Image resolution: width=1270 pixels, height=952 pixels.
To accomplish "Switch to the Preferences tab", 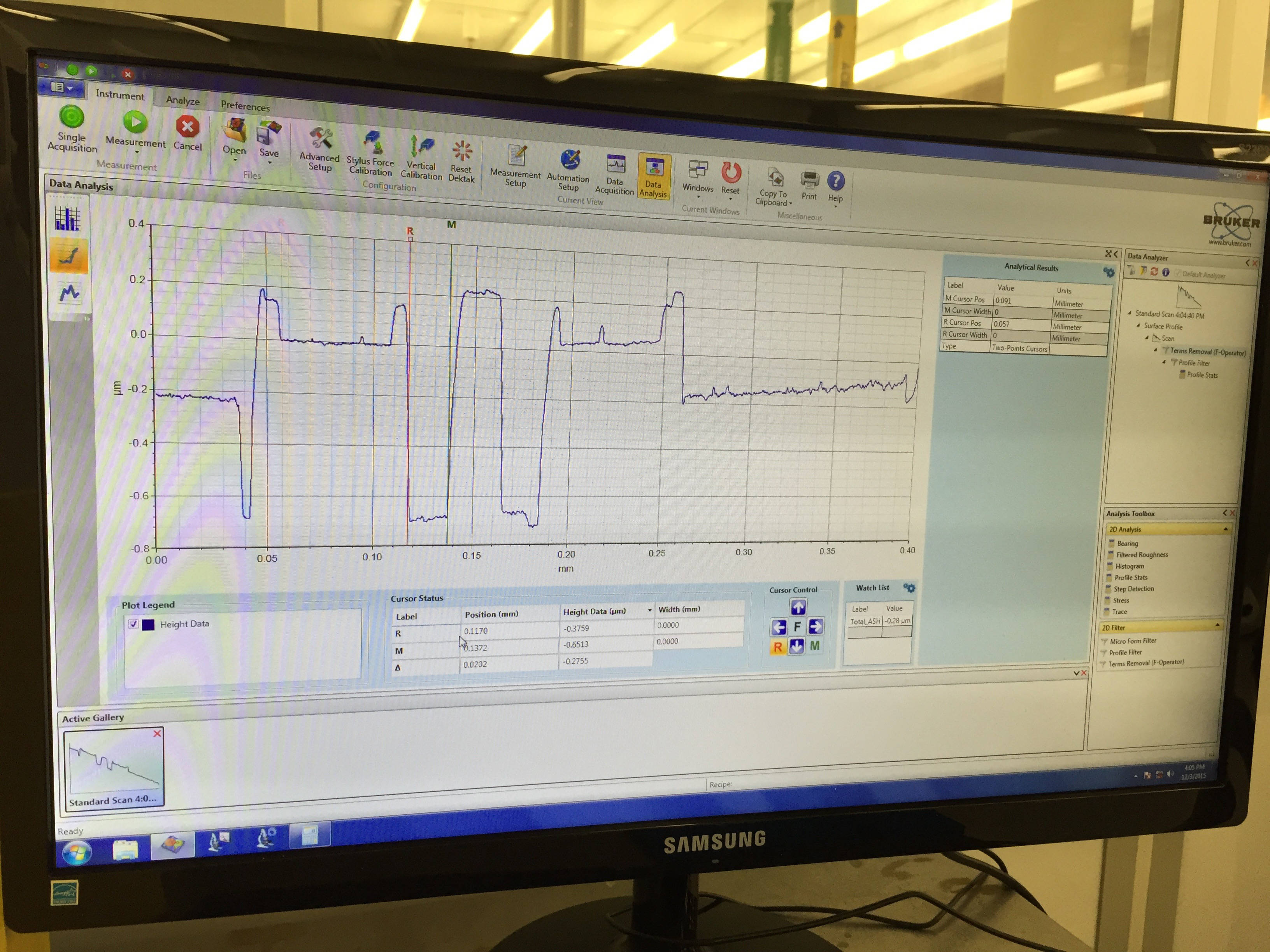I will click(x=245, y=106).
